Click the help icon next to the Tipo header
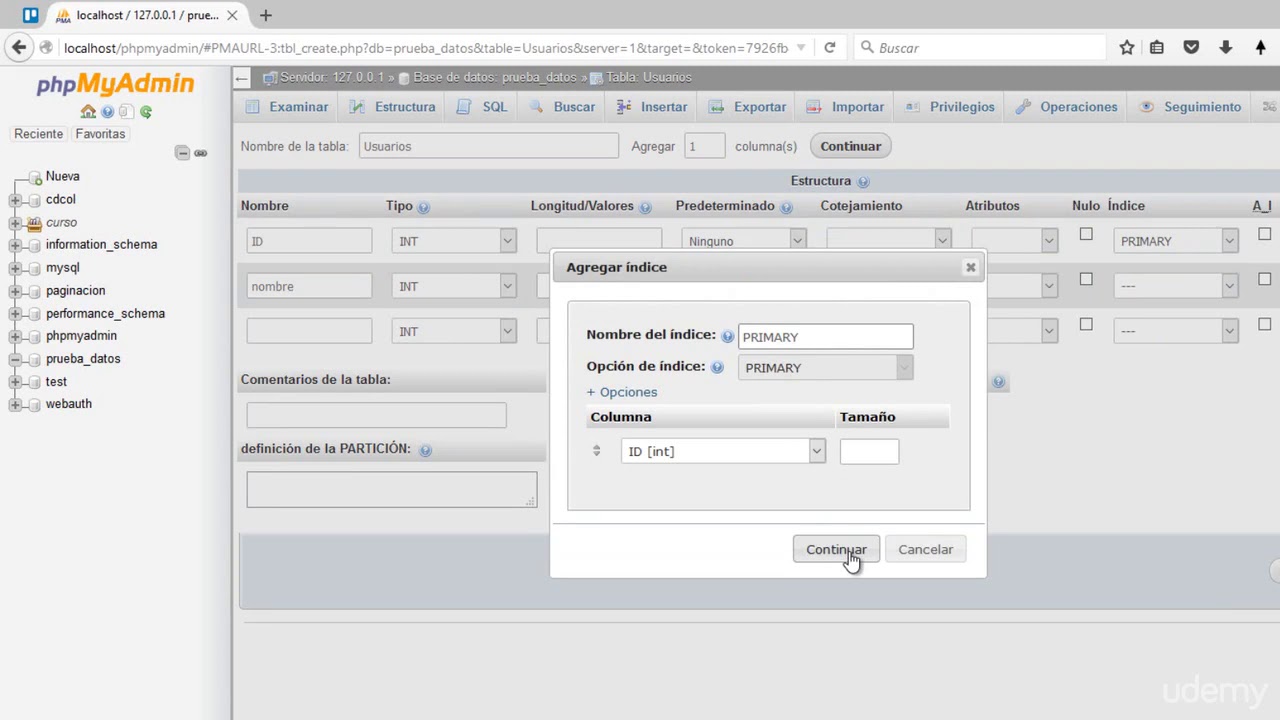 point(423,207)
